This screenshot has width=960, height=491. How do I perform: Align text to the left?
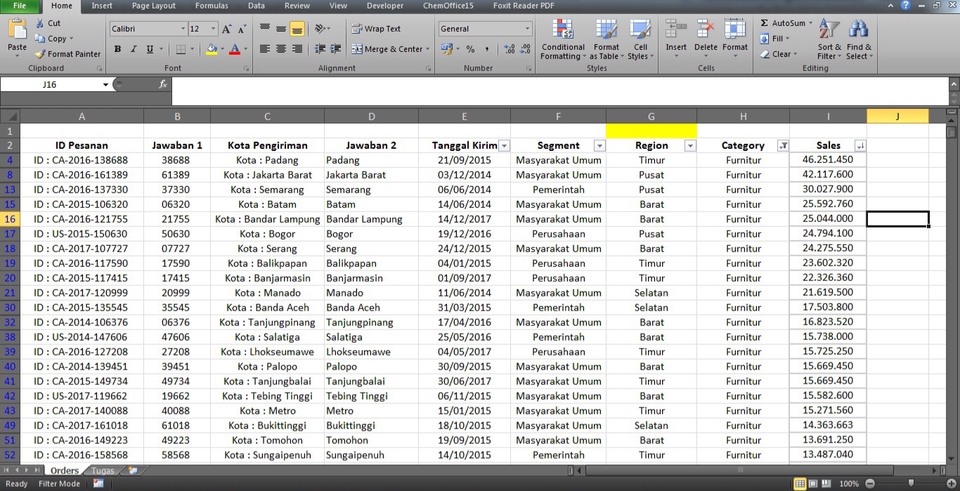click(265, 49)
